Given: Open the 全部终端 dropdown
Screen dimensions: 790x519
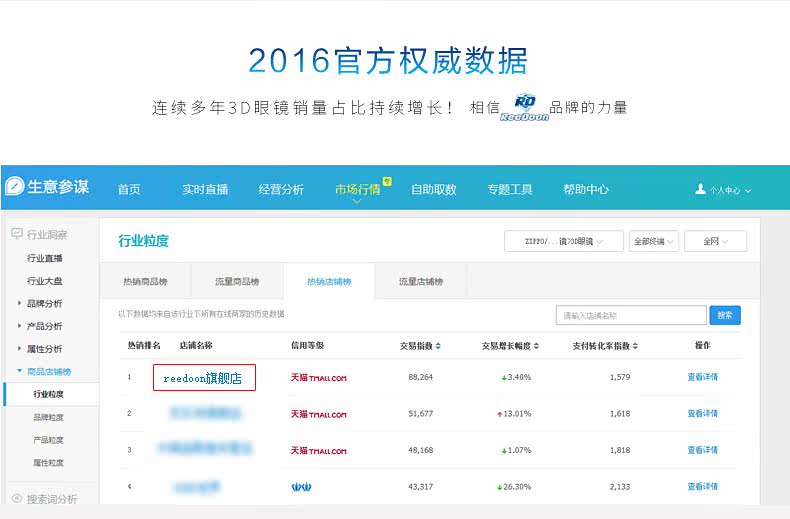Looking at the screenshot, I should (x=653, y=241).
